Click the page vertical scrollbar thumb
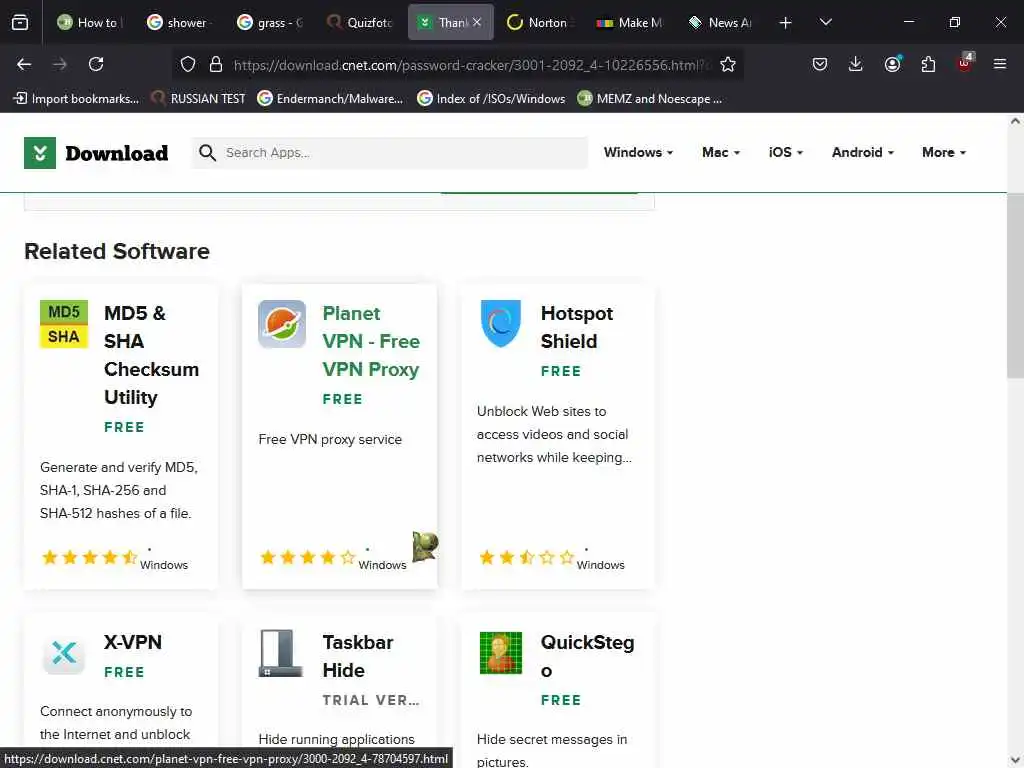This screenshot has height=768, width=1024. coord(1015,285)
